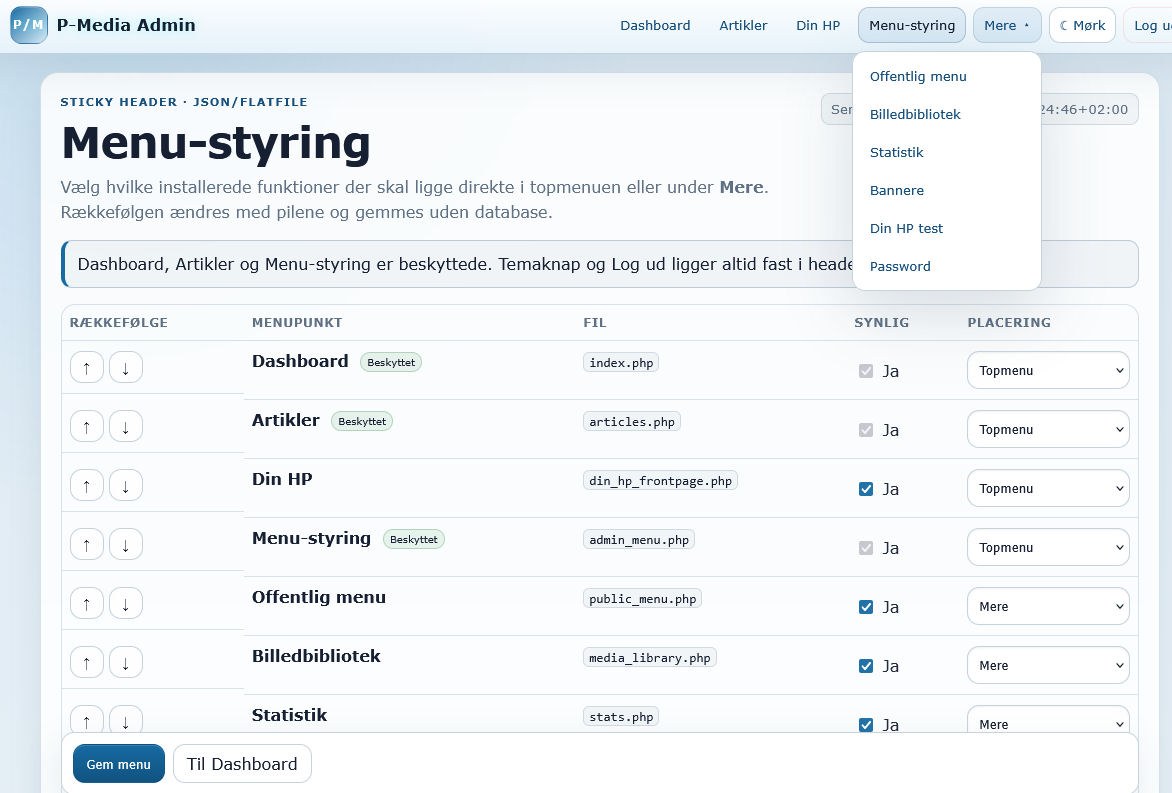Click Log ud button
Screen dimensions: 1172x793
tap(1150, 25)
